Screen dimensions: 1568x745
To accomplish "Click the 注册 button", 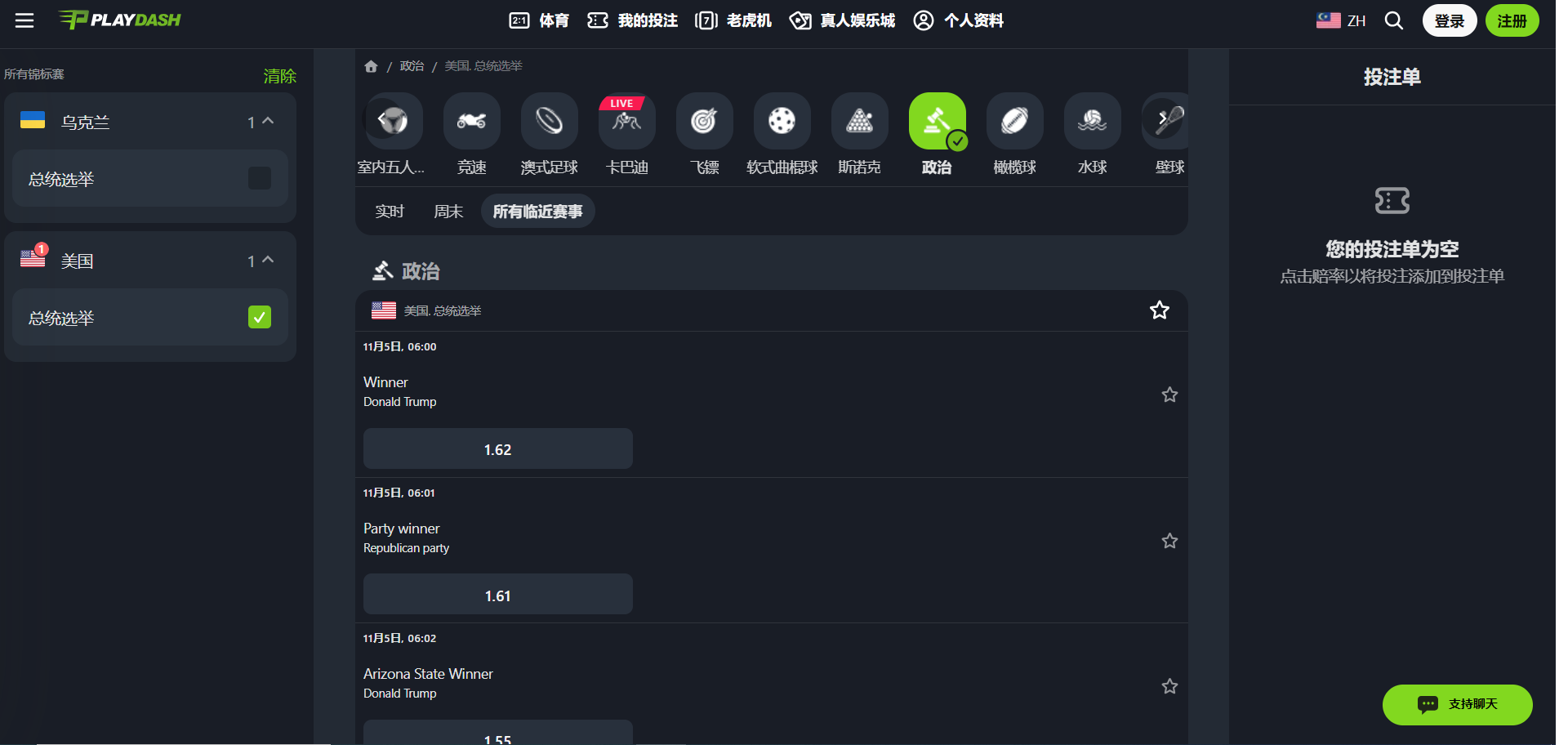I will click(x=1511, y=20).
